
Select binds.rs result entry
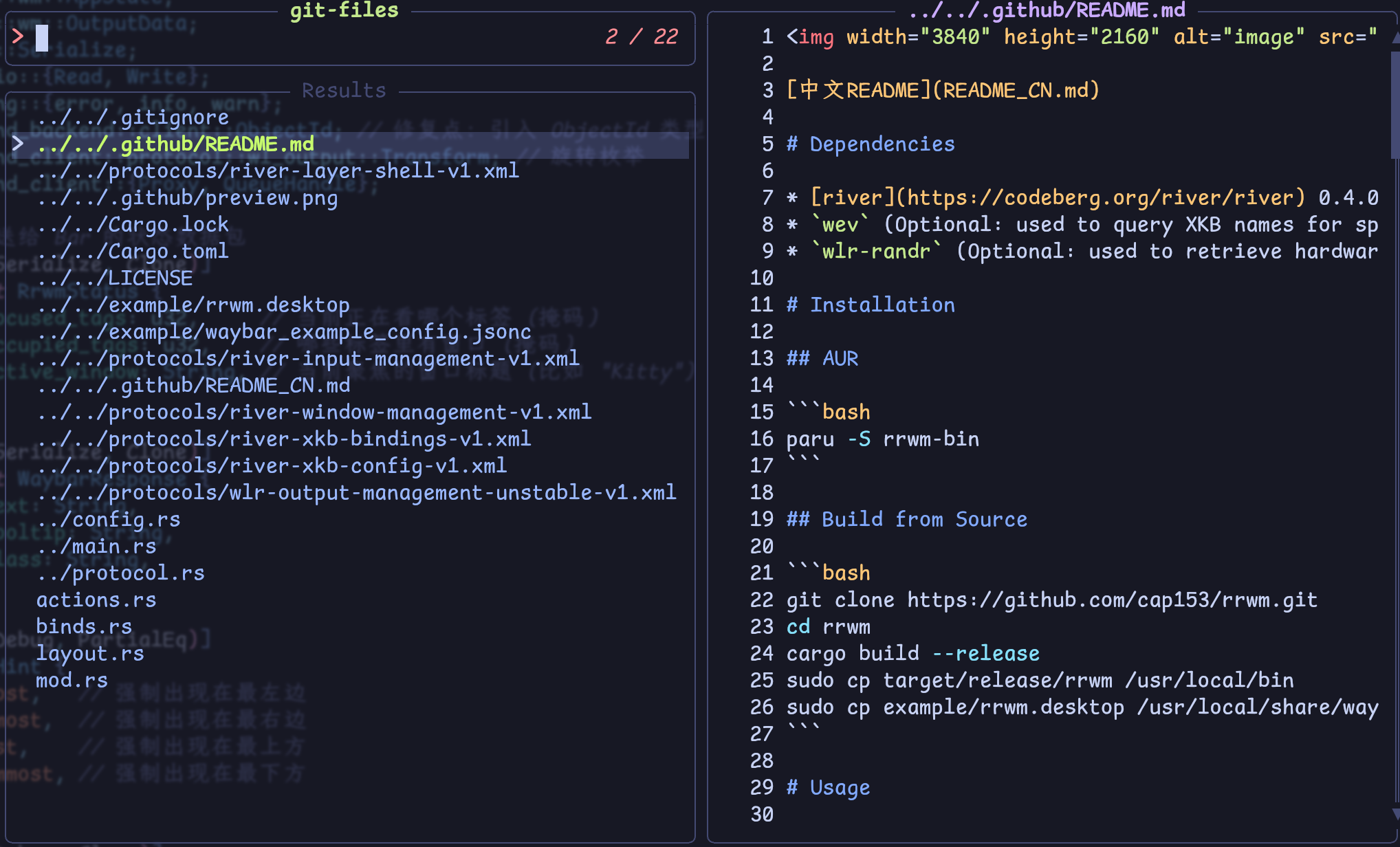[x=84, y=626]
